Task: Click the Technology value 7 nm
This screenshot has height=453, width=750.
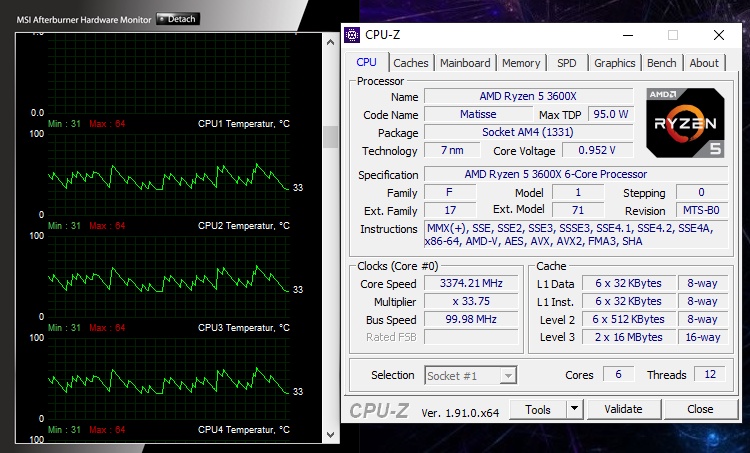Action: (452, 150)
